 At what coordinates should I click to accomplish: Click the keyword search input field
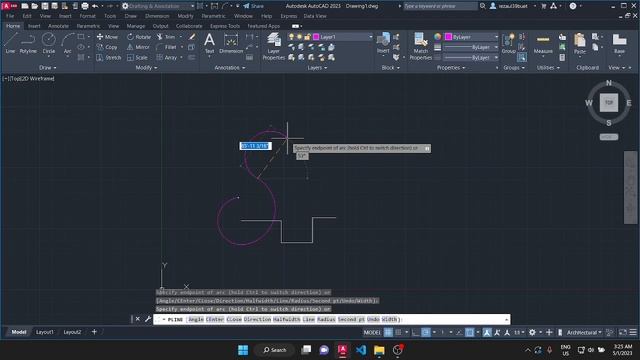pos(440,6)
